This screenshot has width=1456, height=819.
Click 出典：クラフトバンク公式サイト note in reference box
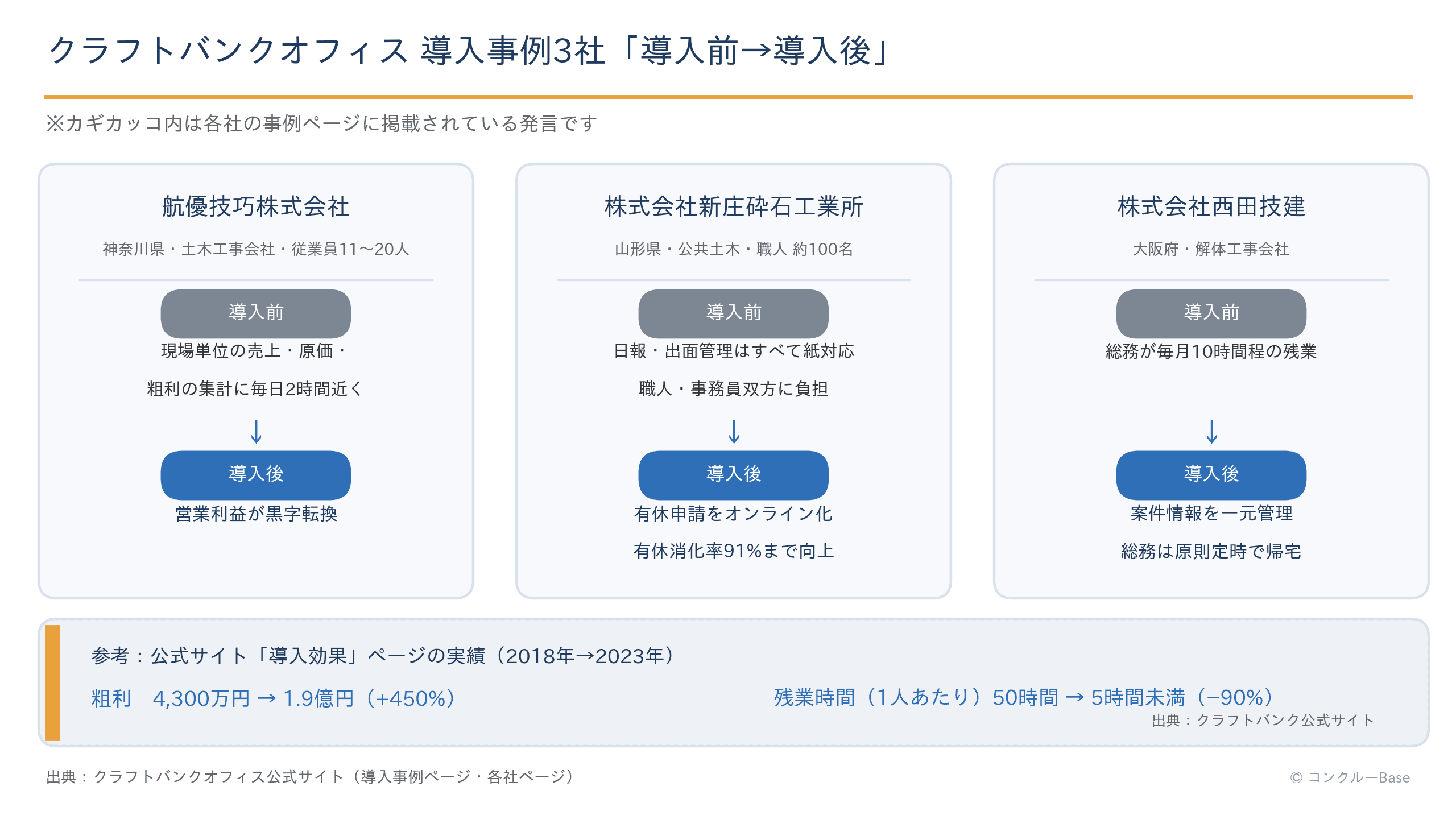point(1263,721)
